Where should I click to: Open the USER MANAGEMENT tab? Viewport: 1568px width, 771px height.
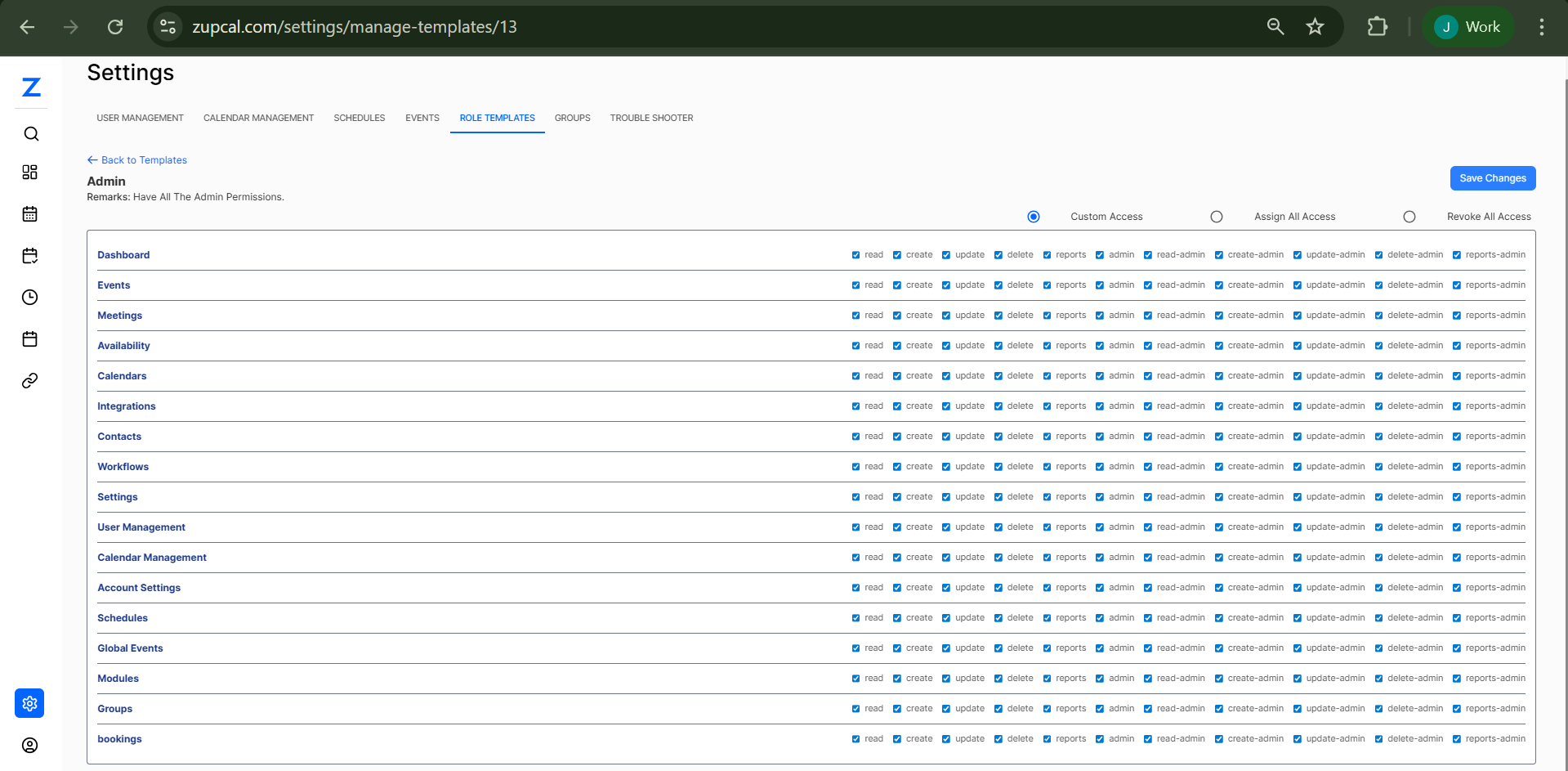click(x=140, y=118)
